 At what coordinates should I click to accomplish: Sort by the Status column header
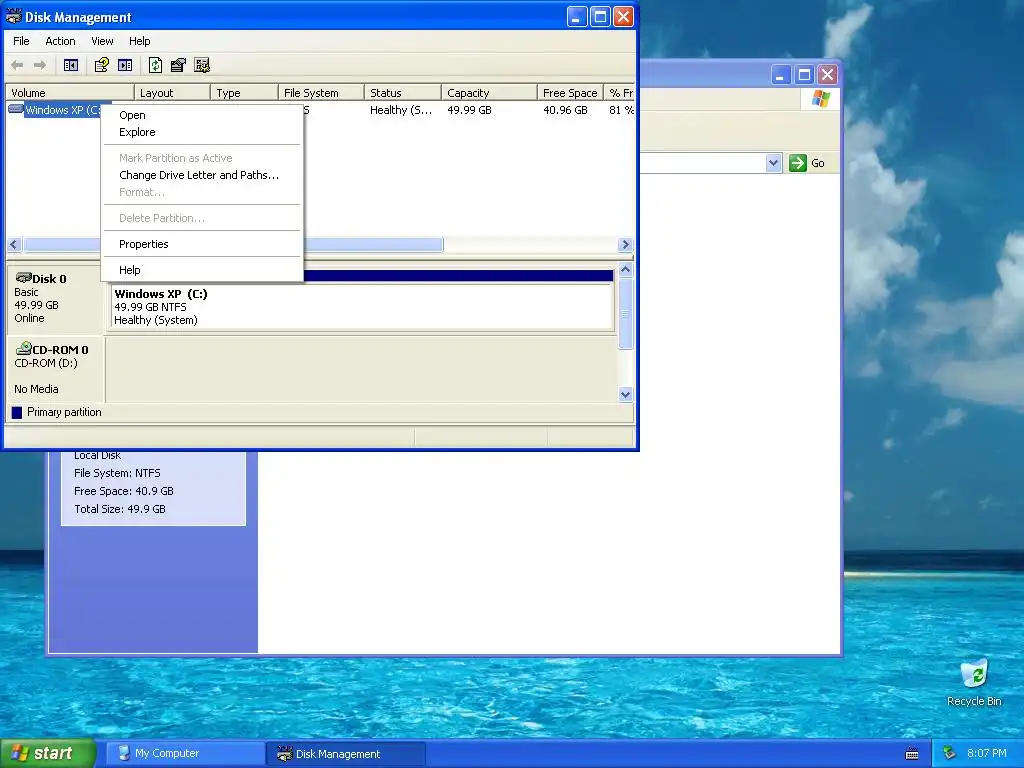403,93
